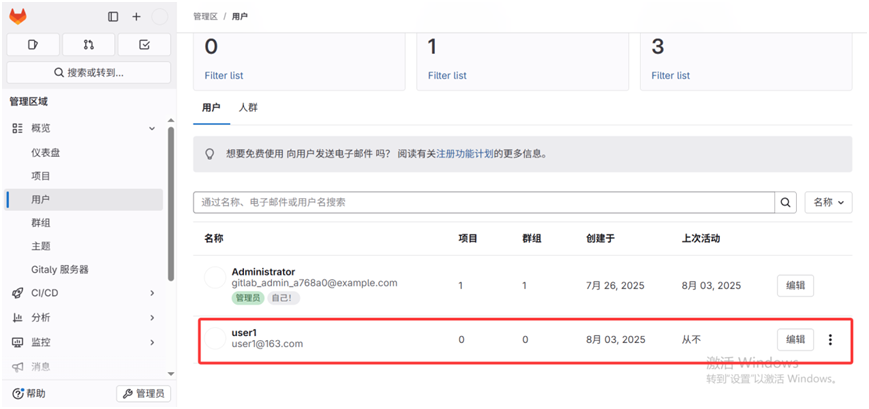Click the 创建于 column header
Screen dimensions: 869x409
click(600, 238)
